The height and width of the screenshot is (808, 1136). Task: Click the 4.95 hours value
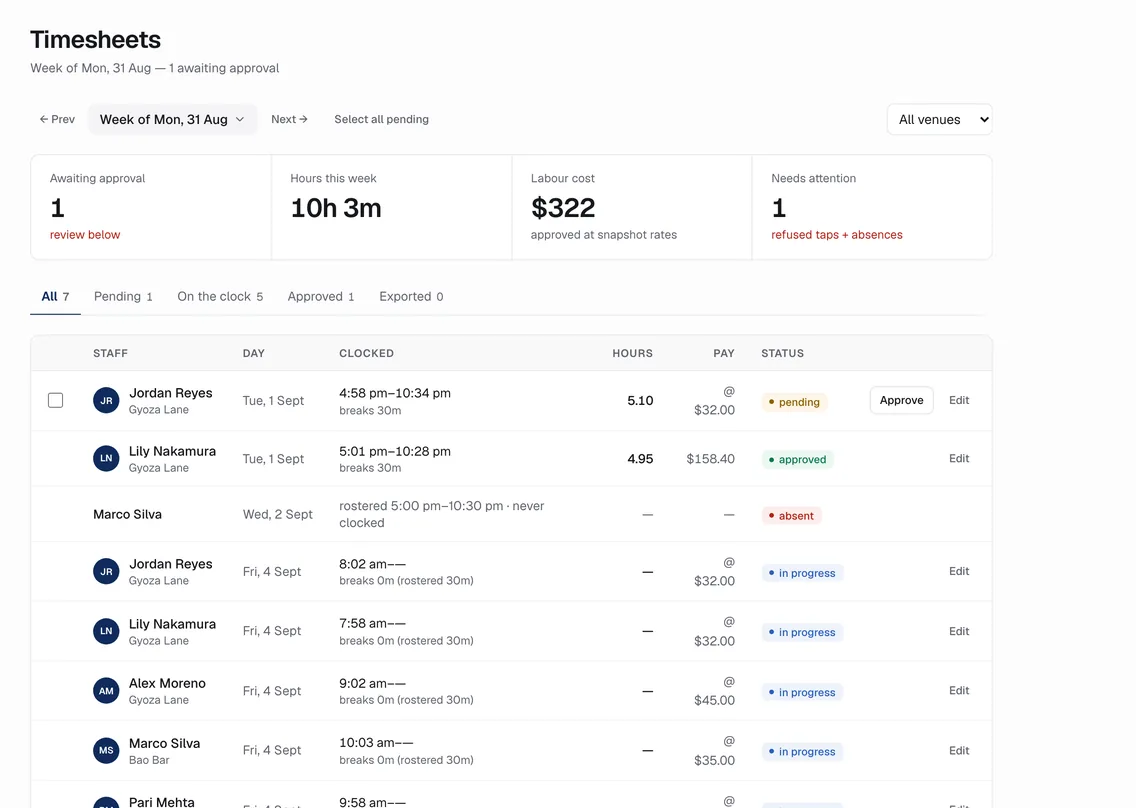(x=640, y=459)
